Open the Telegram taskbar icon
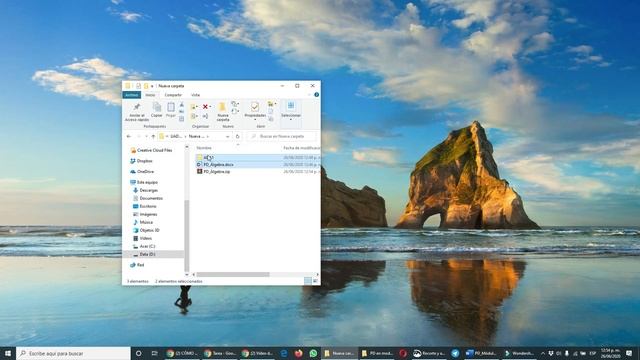This screenshot has height=360, width=640. (x=455, y=353)
